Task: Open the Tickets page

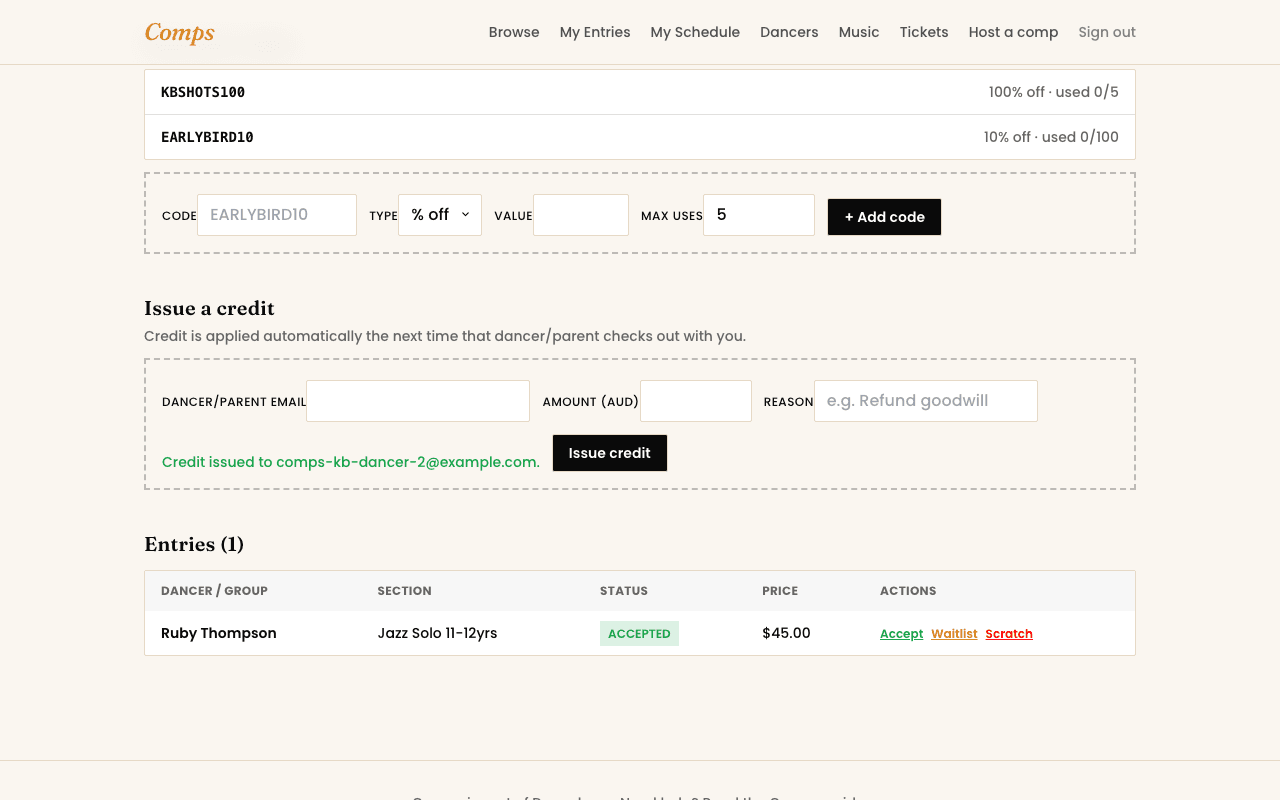Action: [924, 32]
